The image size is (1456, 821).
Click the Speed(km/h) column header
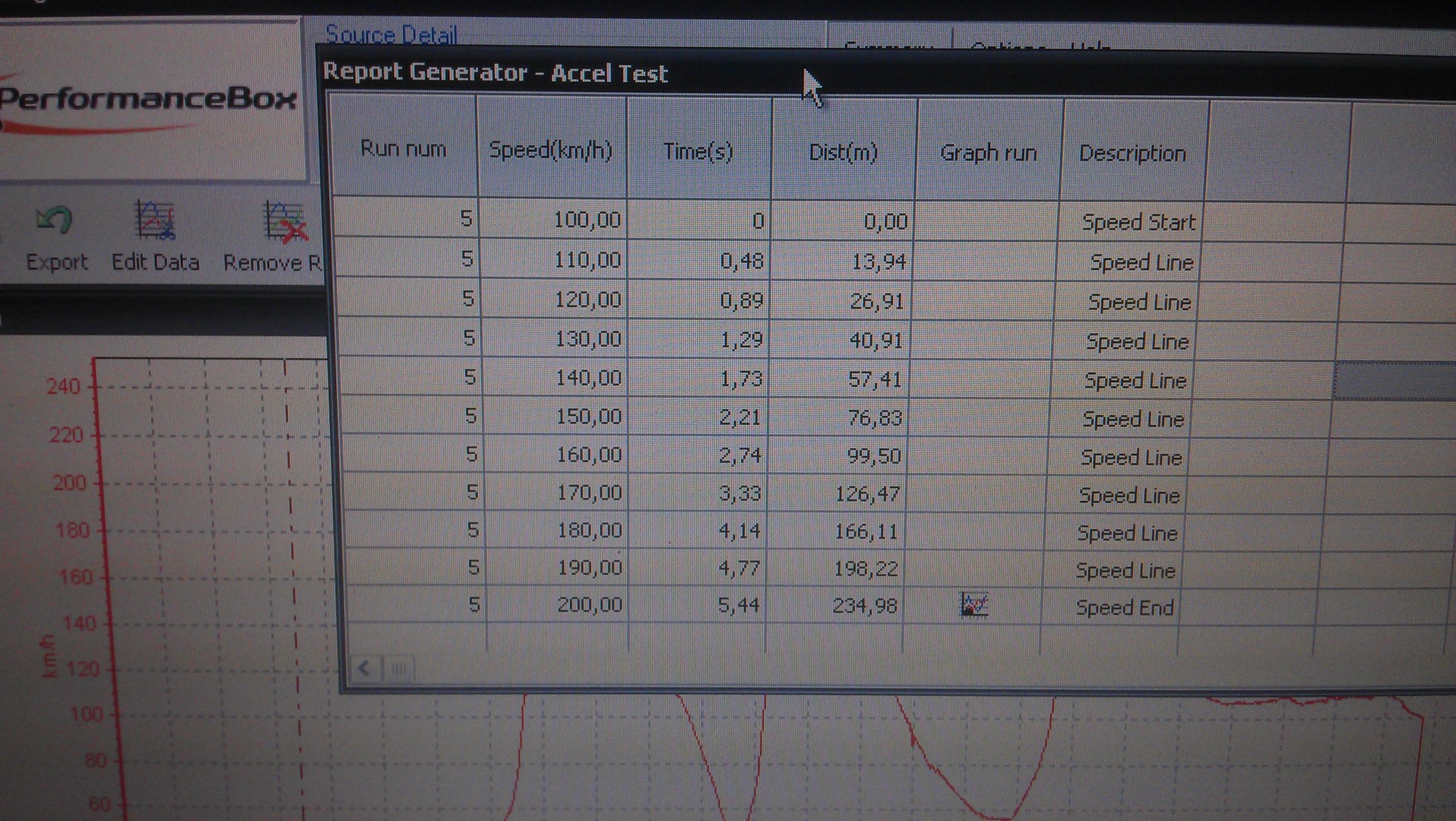pos(550,150)
